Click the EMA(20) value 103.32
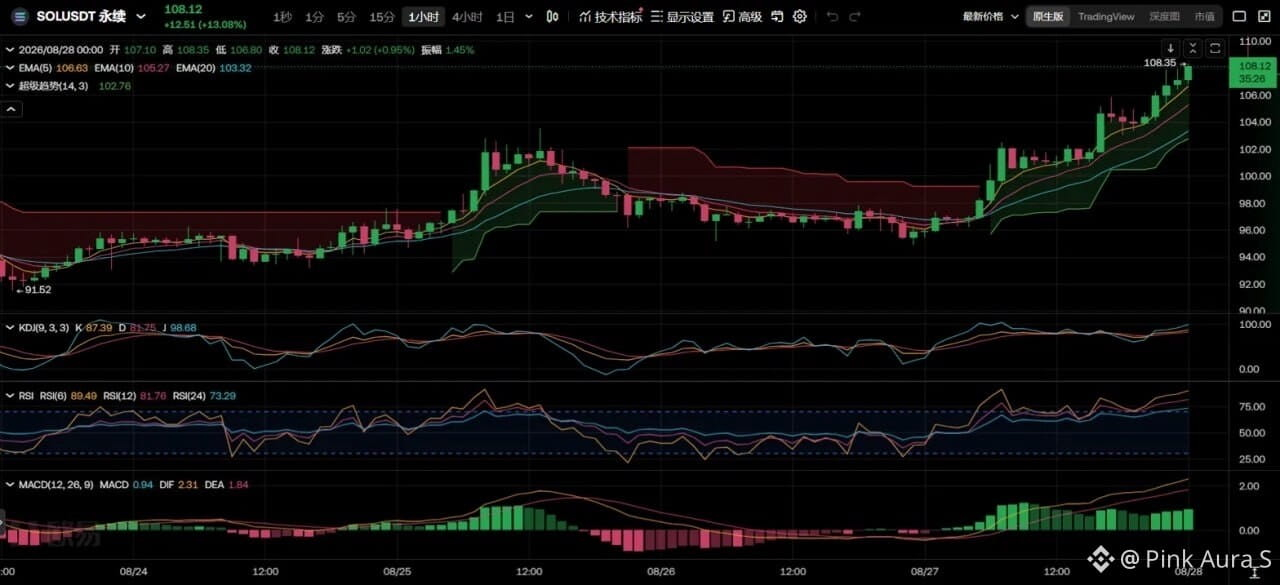Screen dimensions: 1280x585 tap(235, 68)
